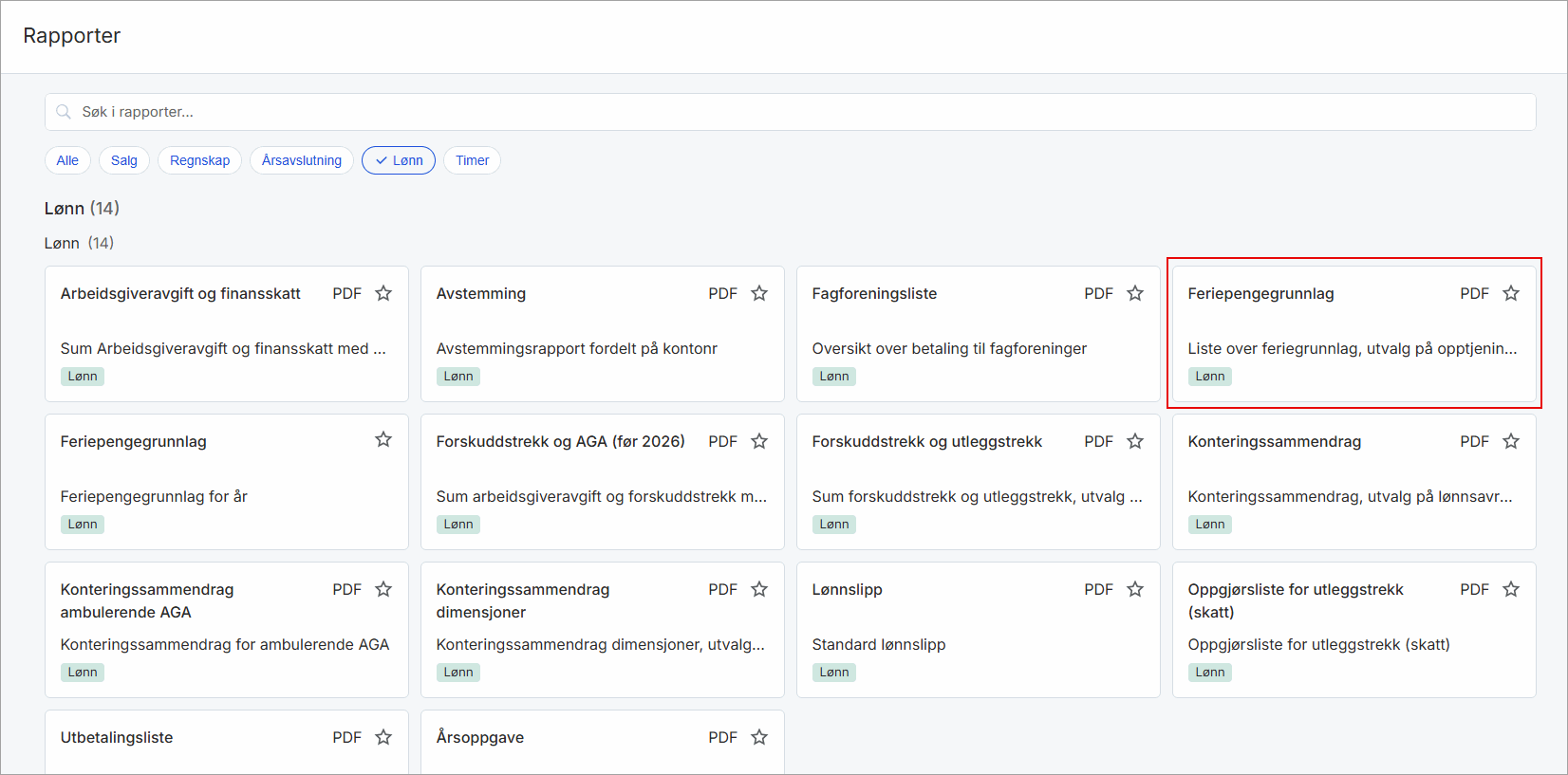
Task: Mark Fagforeningsliste as favorite with star
Action: 1135,293
